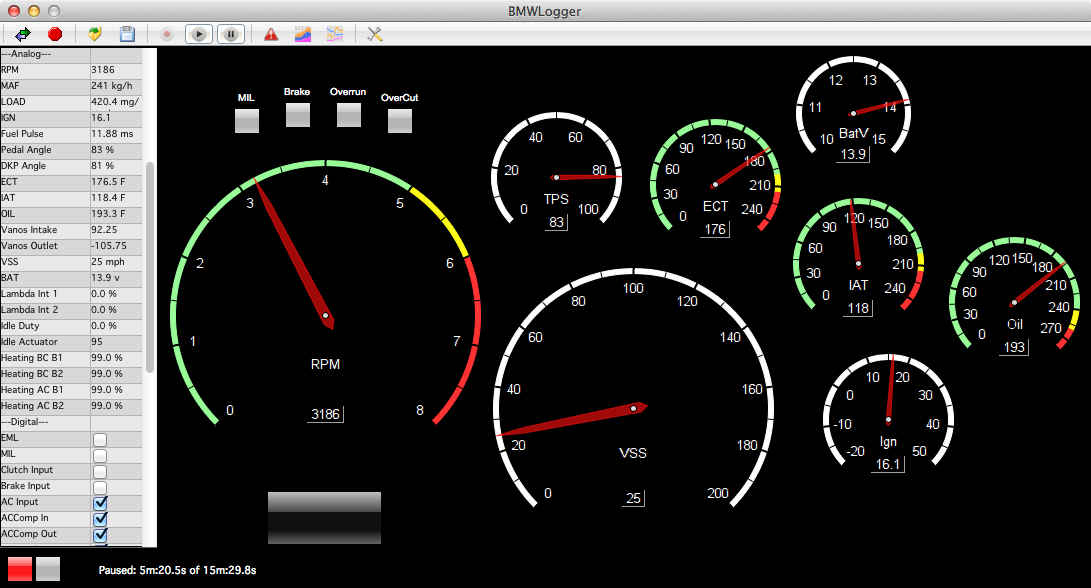
Task: Select the Lambda Int 2 row
Action: [71, 310]
